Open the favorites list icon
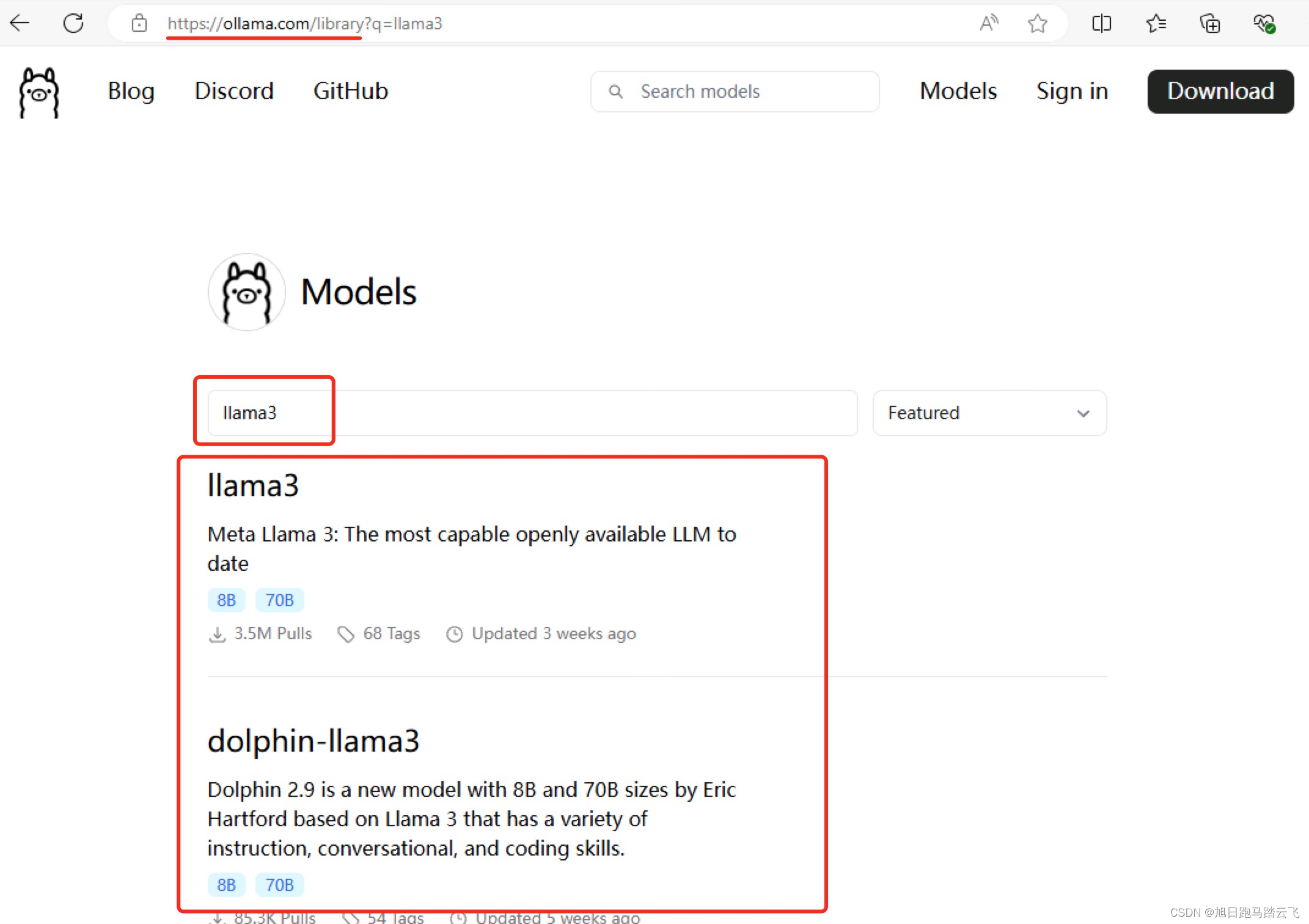 1156,23
